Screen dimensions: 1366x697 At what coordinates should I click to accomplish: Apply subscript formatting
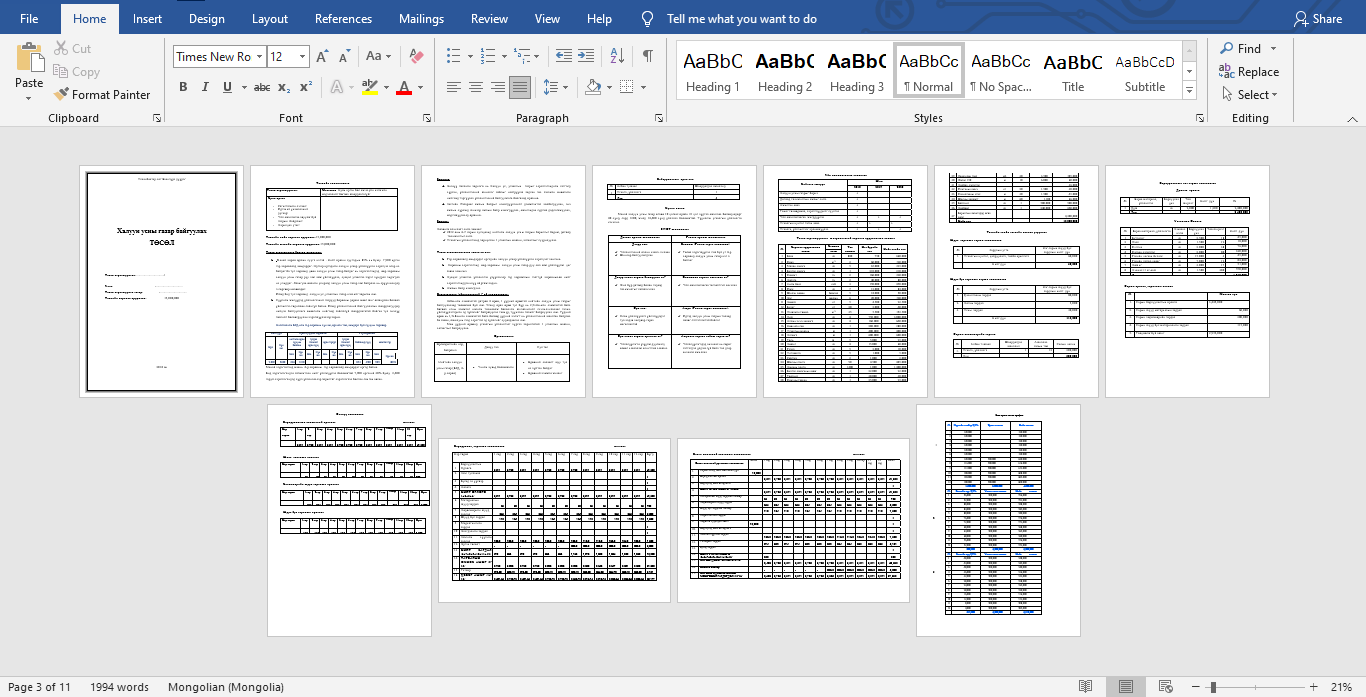(285, 87)
